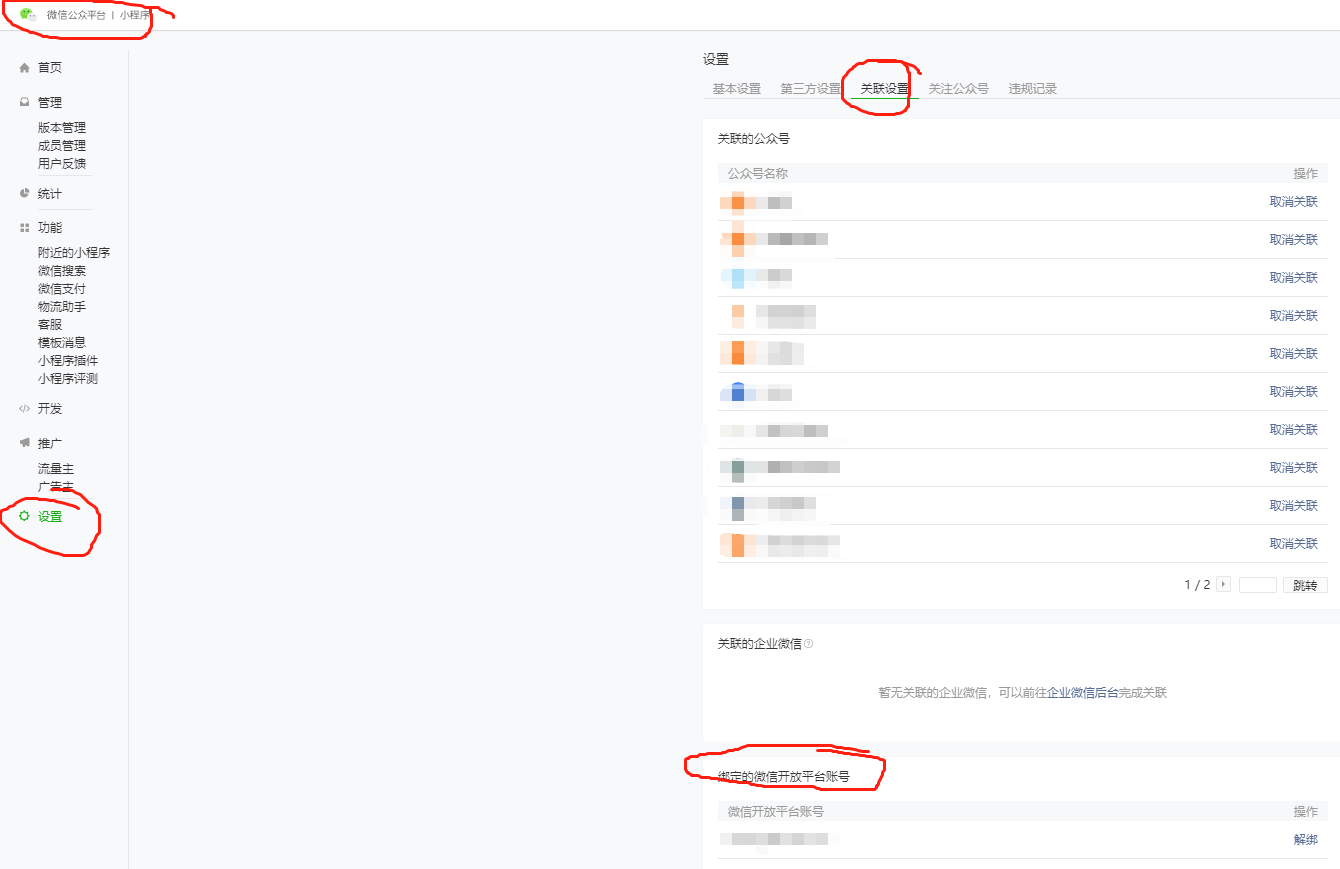
Task: Open 统计 with the pie chart icon
Action: [x=25, y=194]
